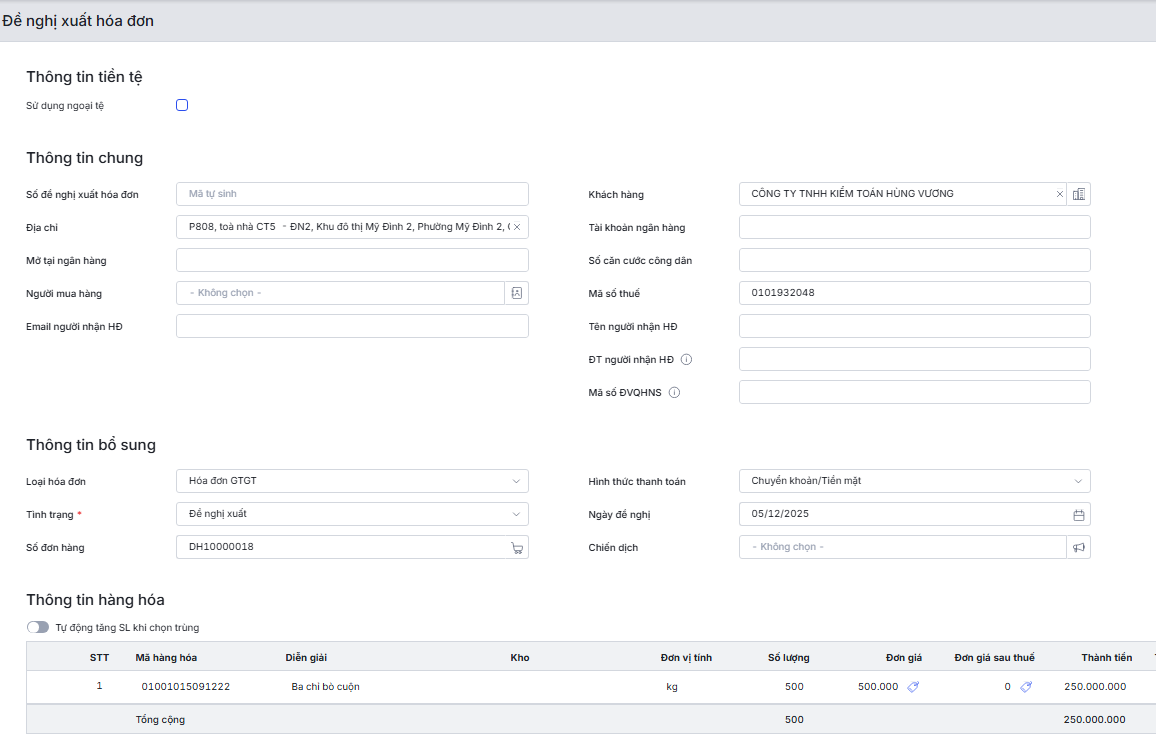Open the calendar for Ngày đề nghị
The height and width of the screenshot is (747, 1156).
(1078, 515)
